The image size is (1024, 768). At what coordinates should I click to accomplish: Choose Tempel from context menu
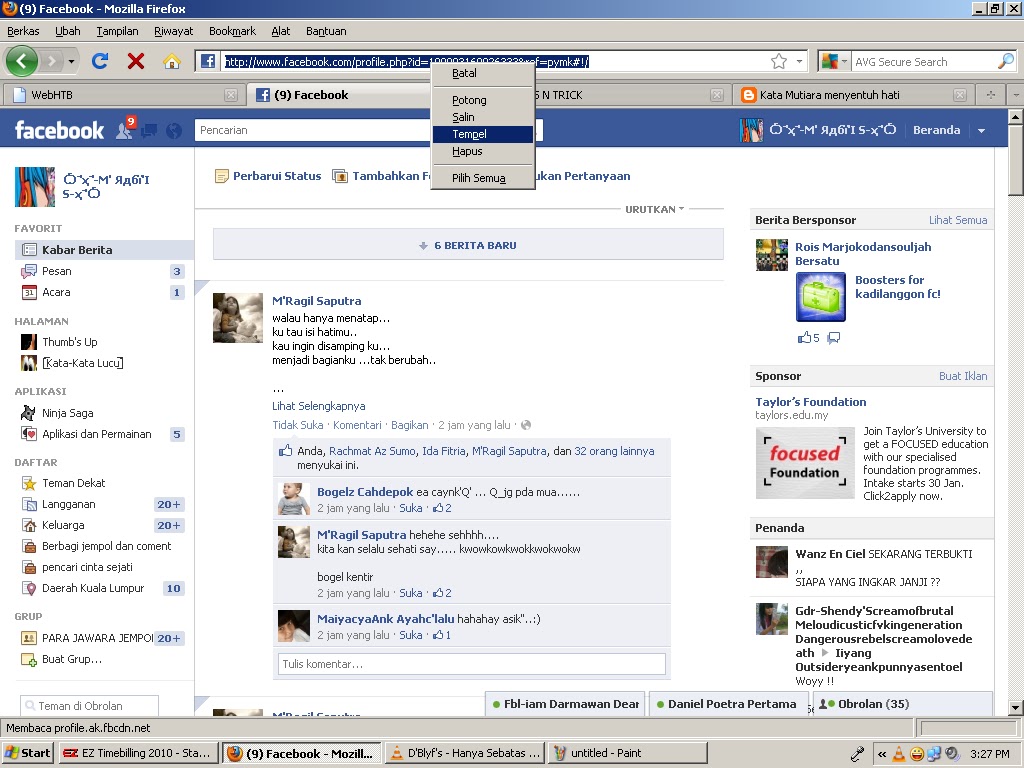(483, 134)
